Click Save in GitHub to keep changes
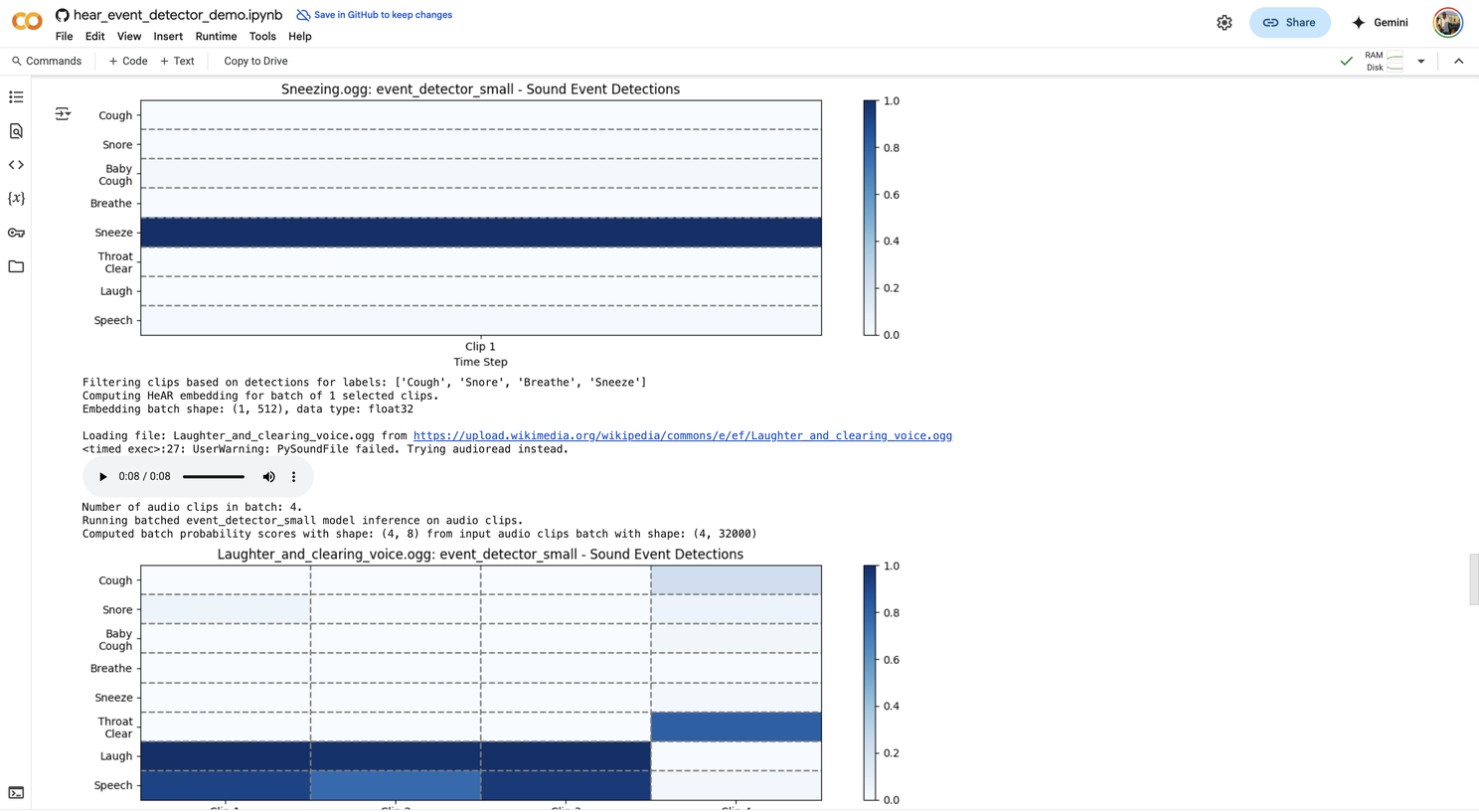1479x812 pixels. point(375,15)
